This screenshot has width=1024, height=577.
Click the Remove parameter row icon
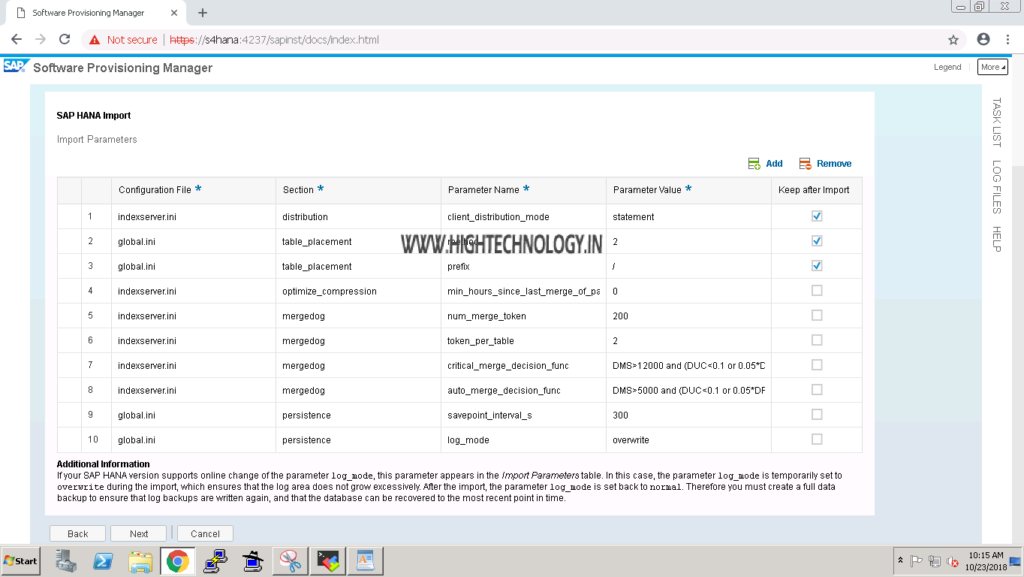805,164
